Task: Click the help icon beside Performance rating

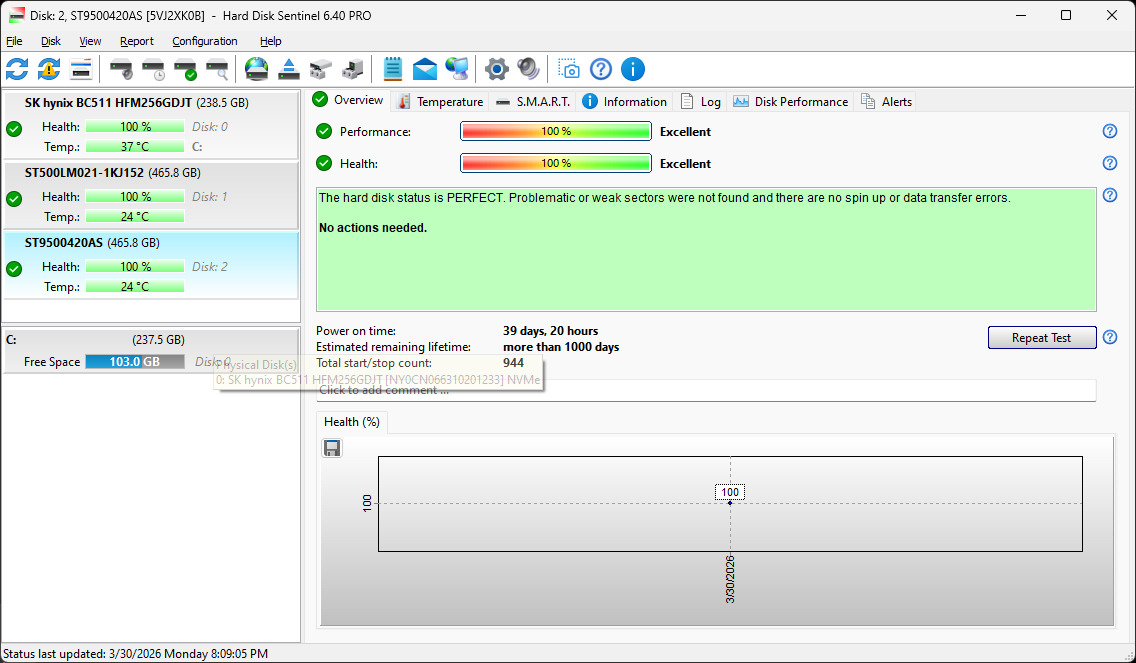Action: [x=1109, y=131]
